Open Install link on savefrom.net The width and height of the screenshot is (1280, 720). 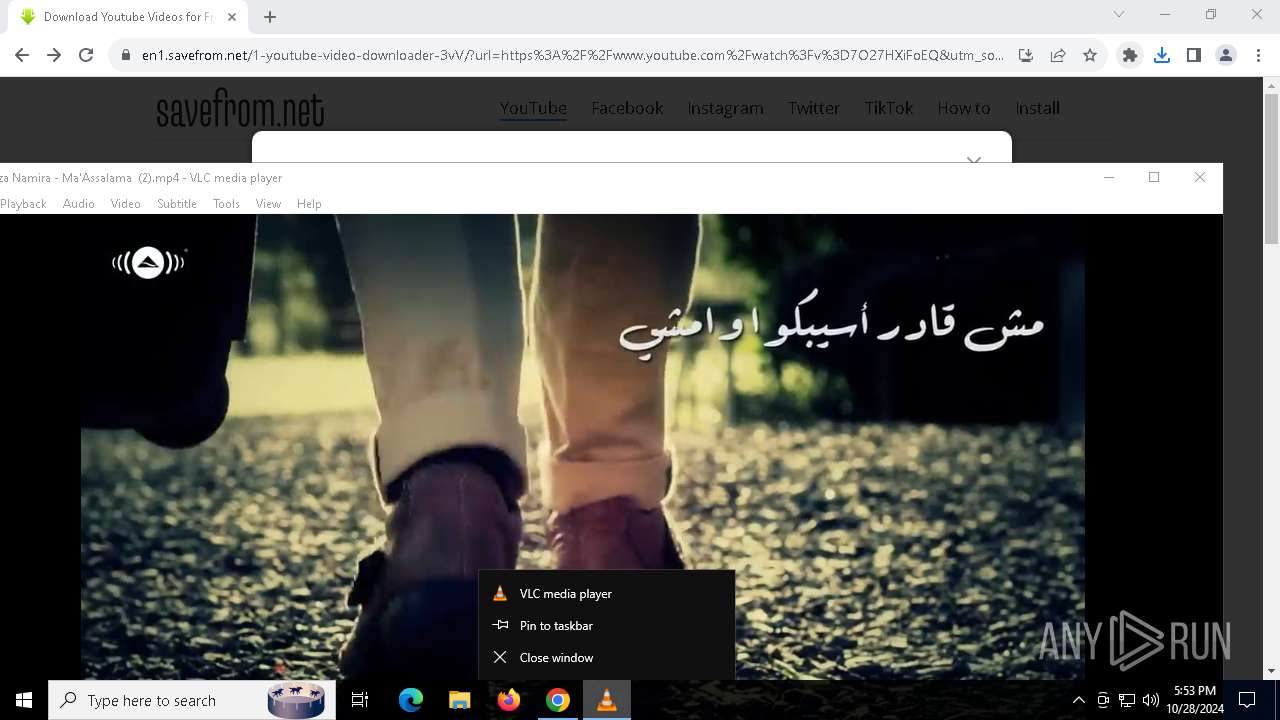[x=1037, y=108]
